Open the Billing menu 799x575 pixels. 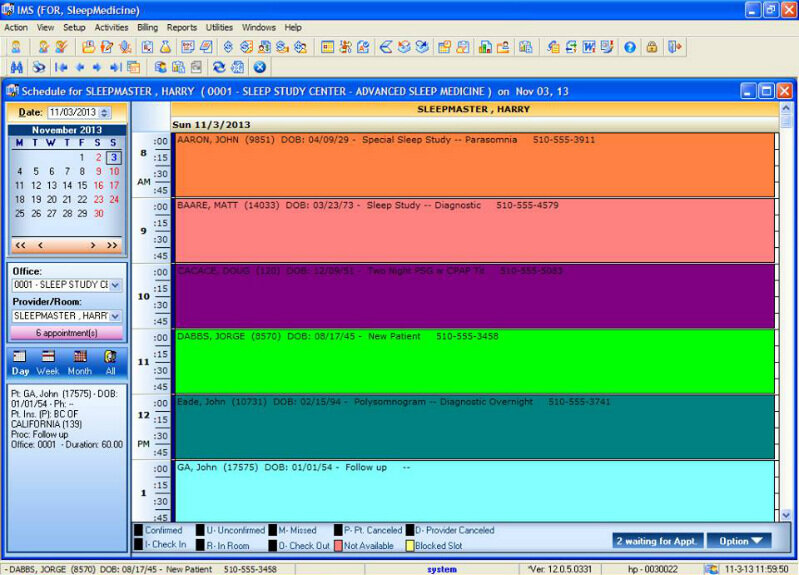(146, 27)
